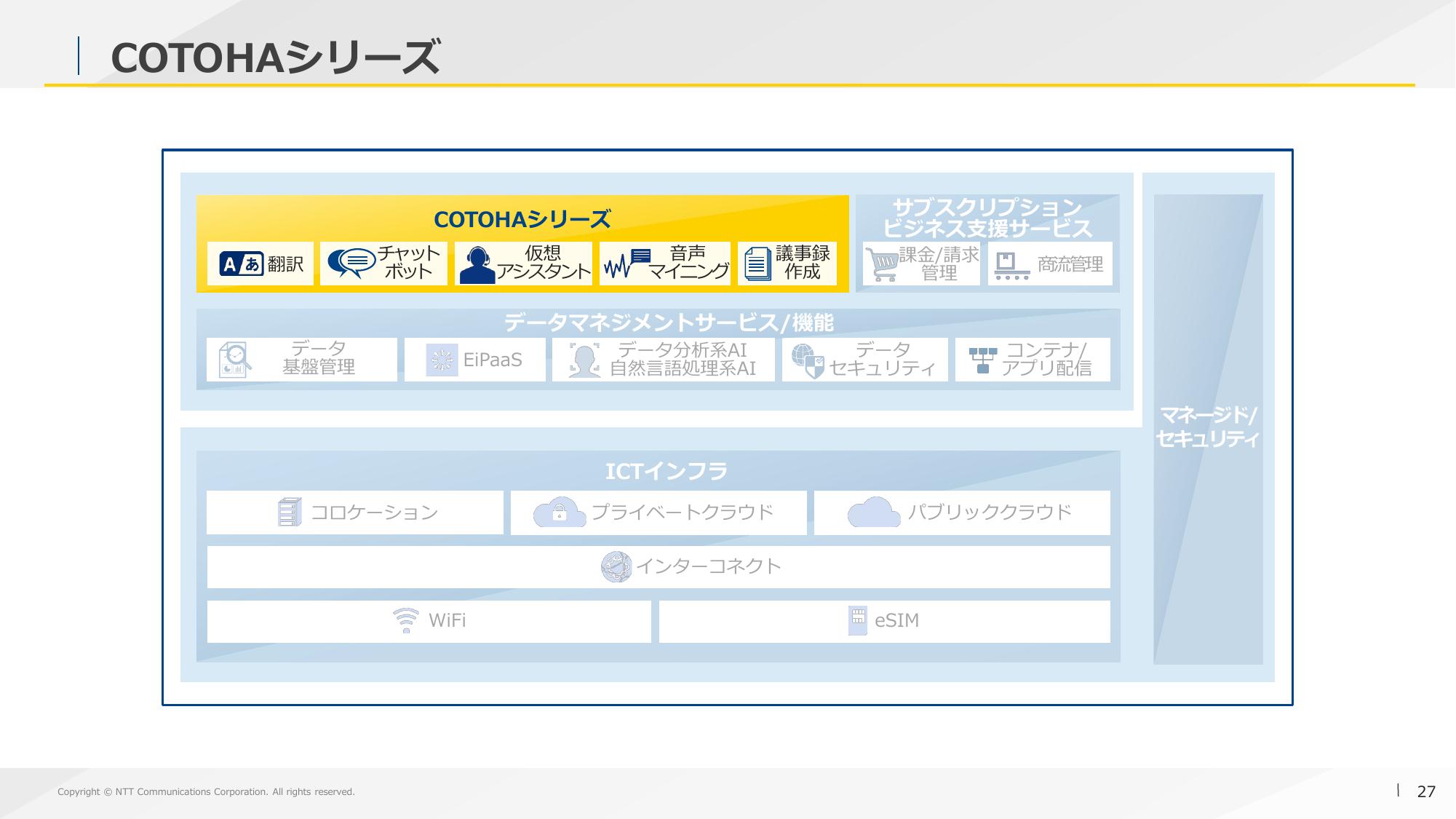
Task: Select the データ分析系AI 自然言語処理系AI label
Action: coord(683,359)
